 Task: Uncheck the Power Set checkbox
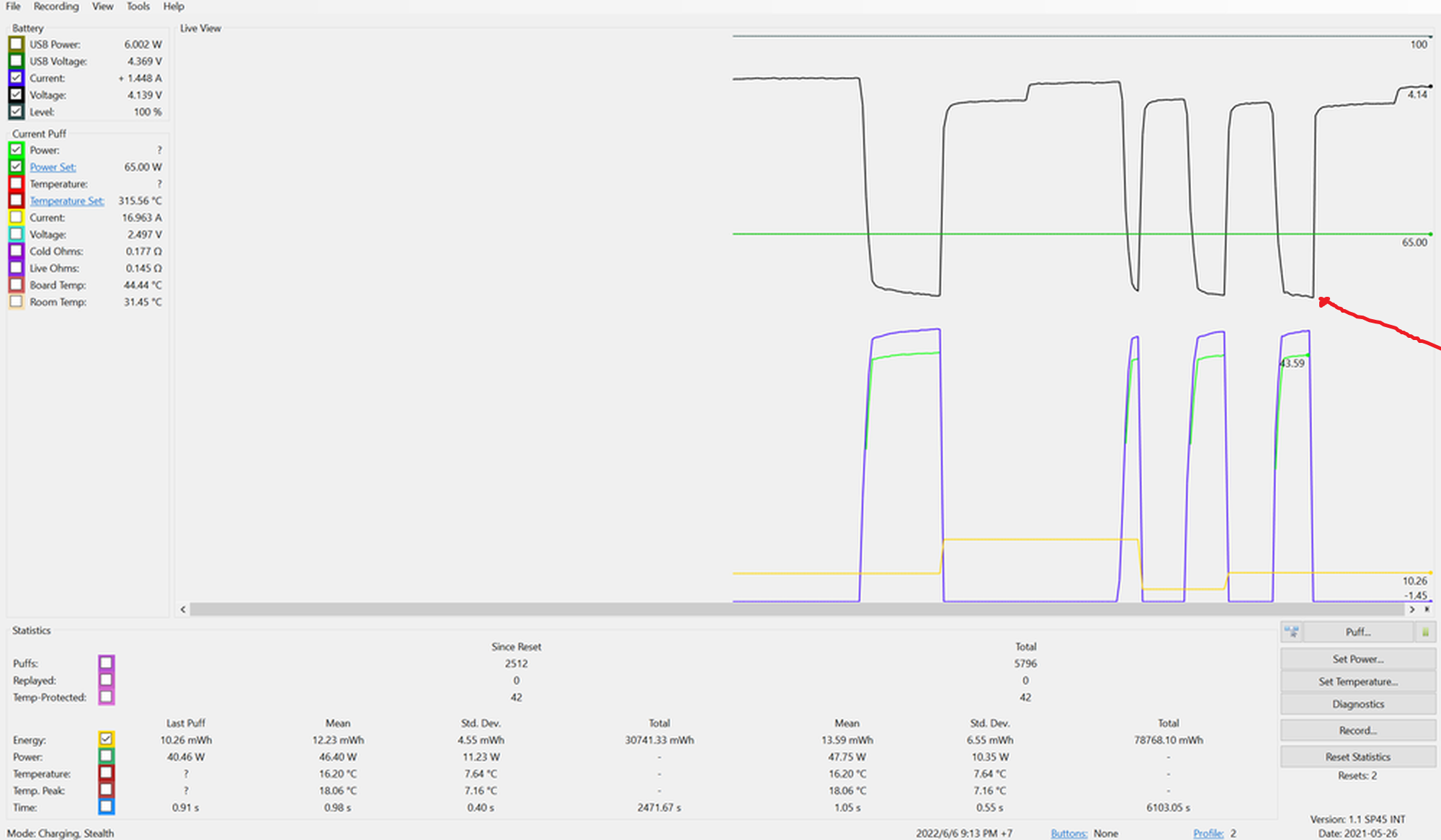(x=16, y=166)
